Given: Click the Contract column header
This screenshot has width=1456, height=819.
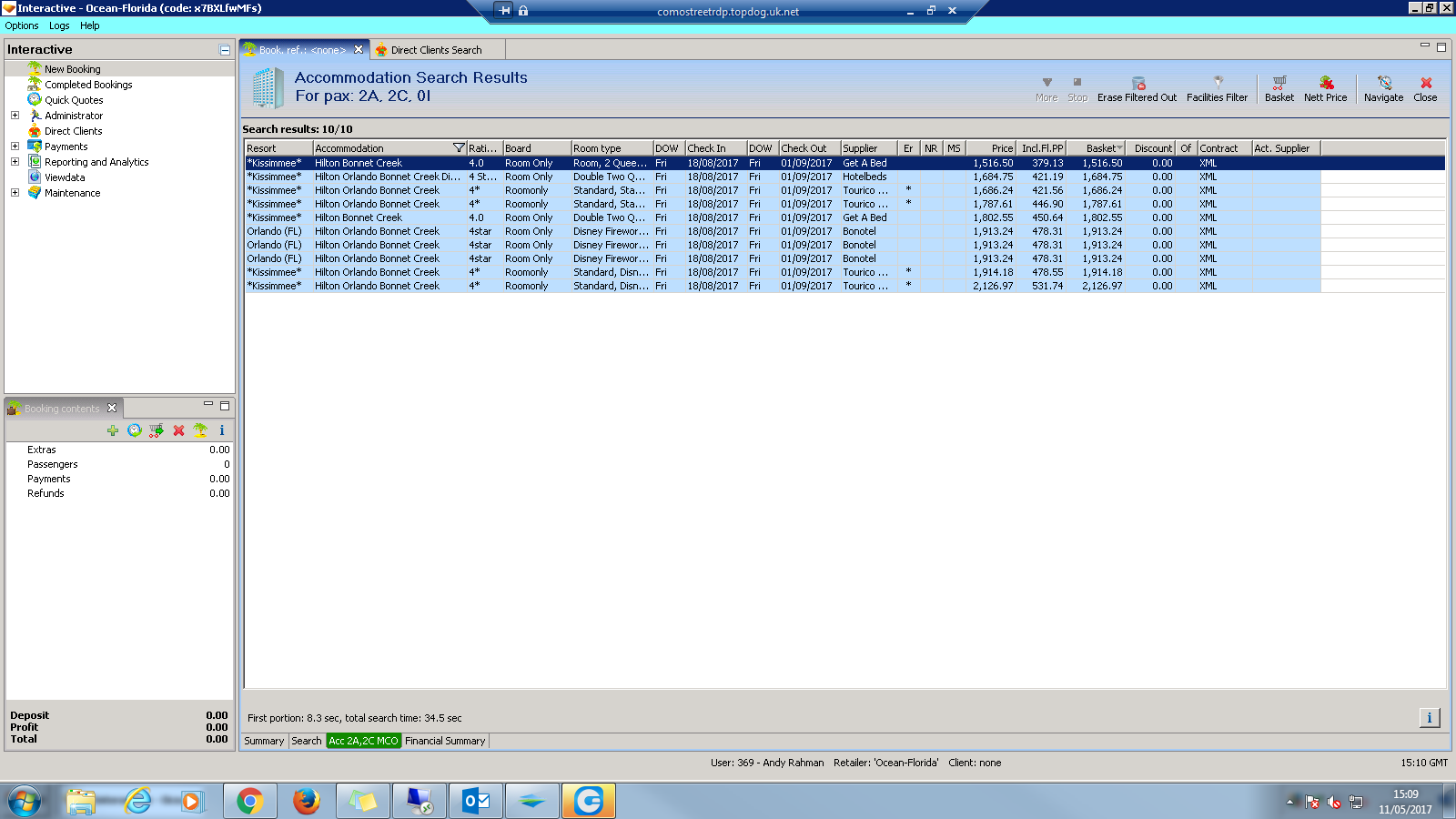Looking at the screenshot, I should (x=1224, y=148).
